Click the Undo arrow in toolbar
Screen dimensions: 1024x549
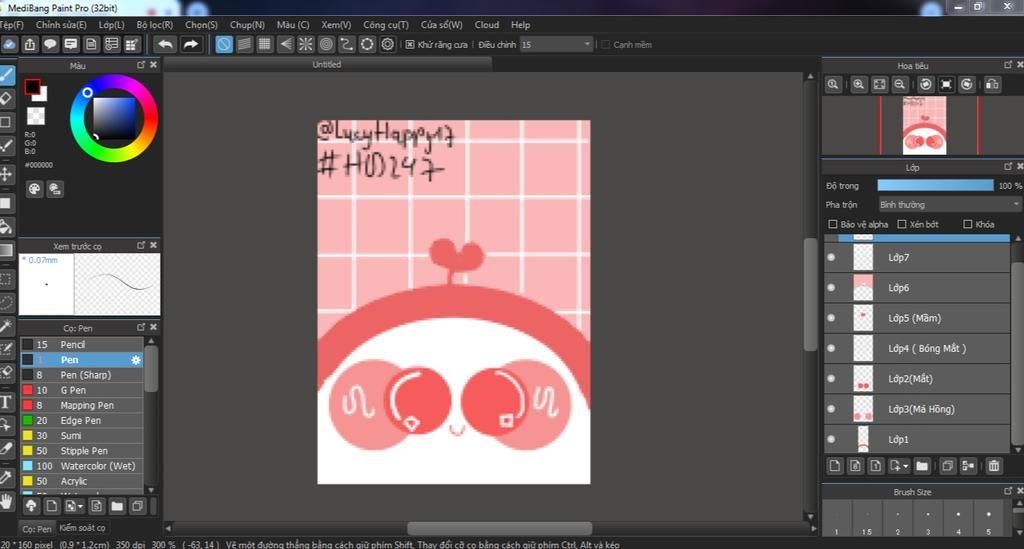[x=165, y=44]
